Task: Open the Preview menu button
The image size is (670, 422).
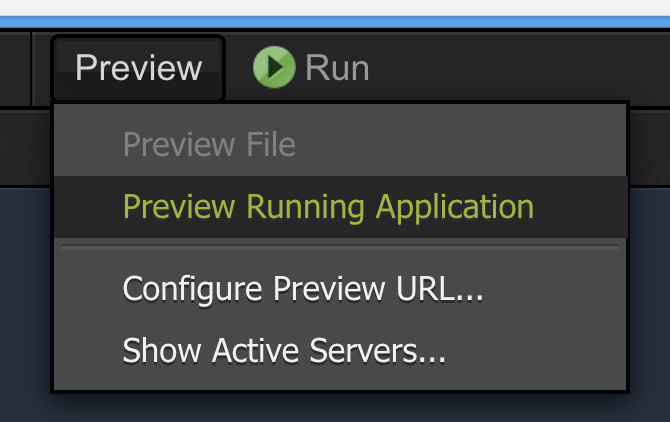Action: click(x=138, y=67)
